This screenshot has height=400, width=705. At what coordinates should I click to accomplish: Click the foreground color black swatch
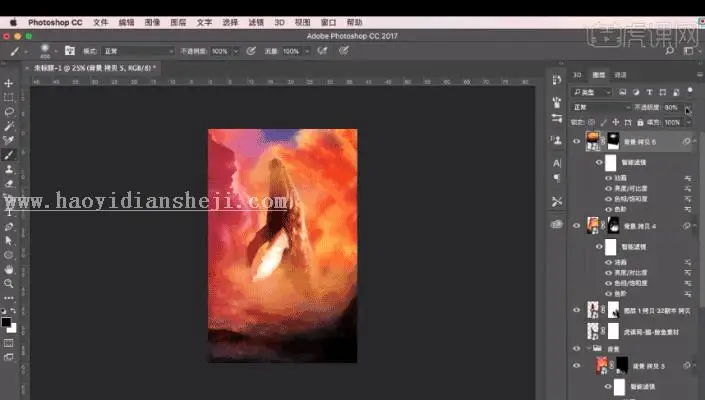pos(6,322)
